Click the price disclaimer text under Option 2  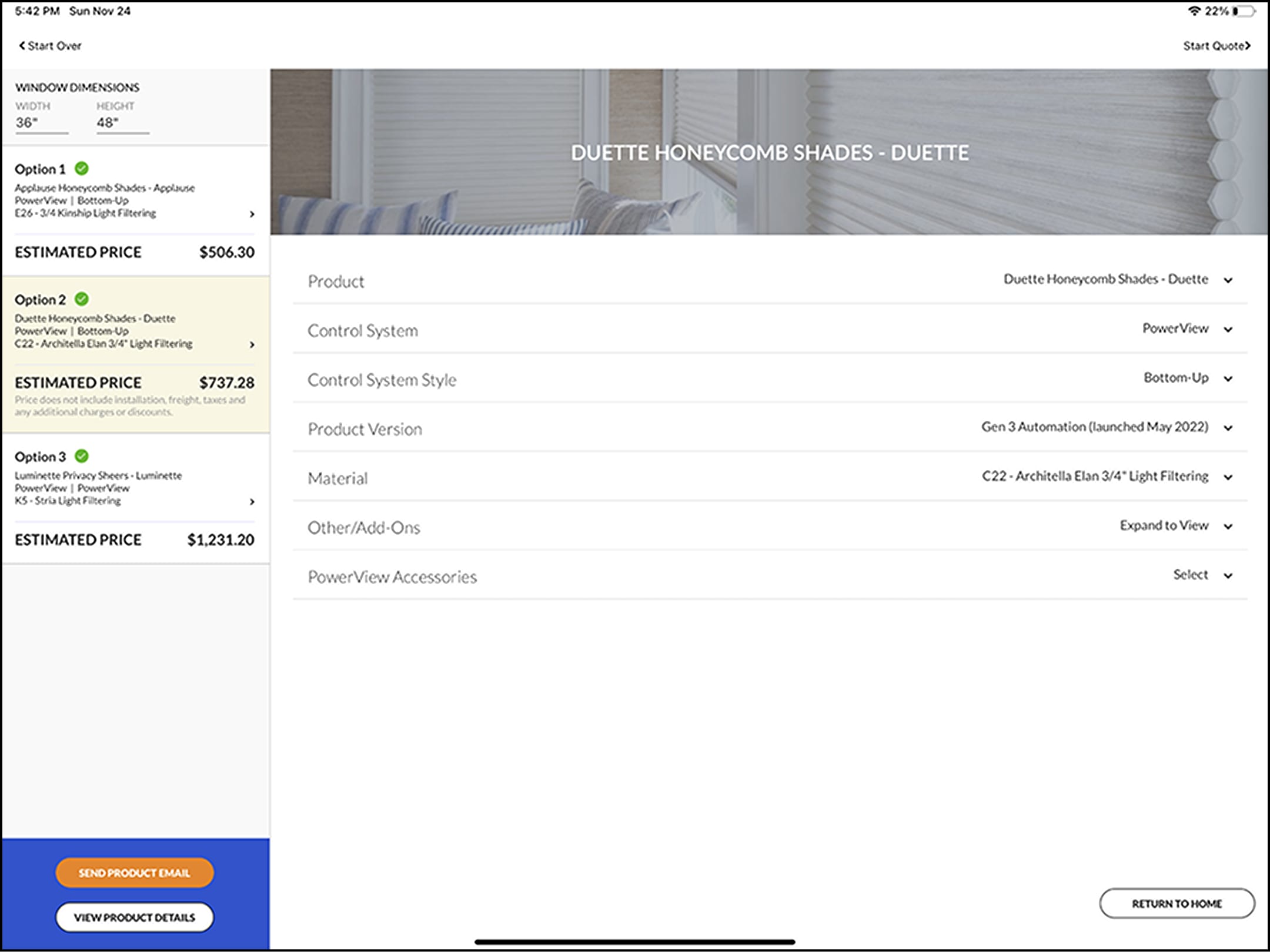[130, 405]
